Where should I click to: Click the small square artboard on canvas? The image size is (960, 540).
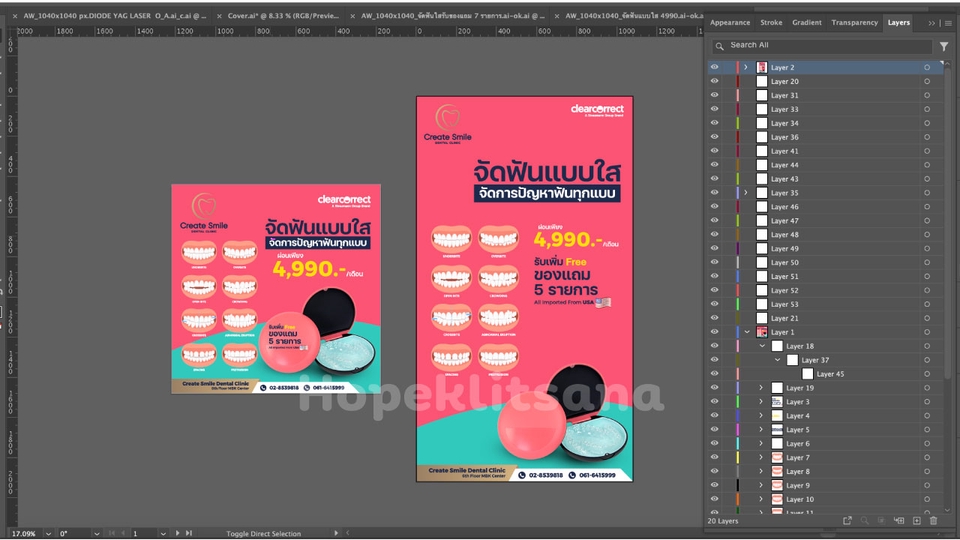pyautogui.click(x=276, y=289)
